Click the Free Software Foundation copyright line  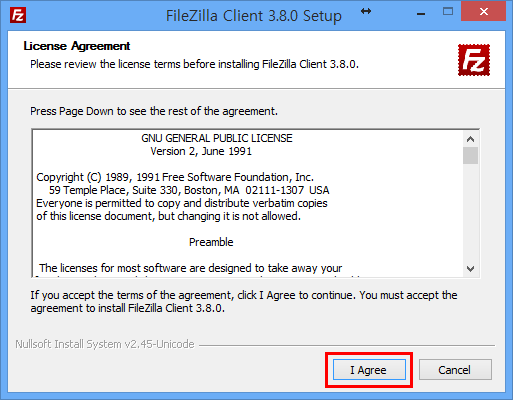(175, 177)
